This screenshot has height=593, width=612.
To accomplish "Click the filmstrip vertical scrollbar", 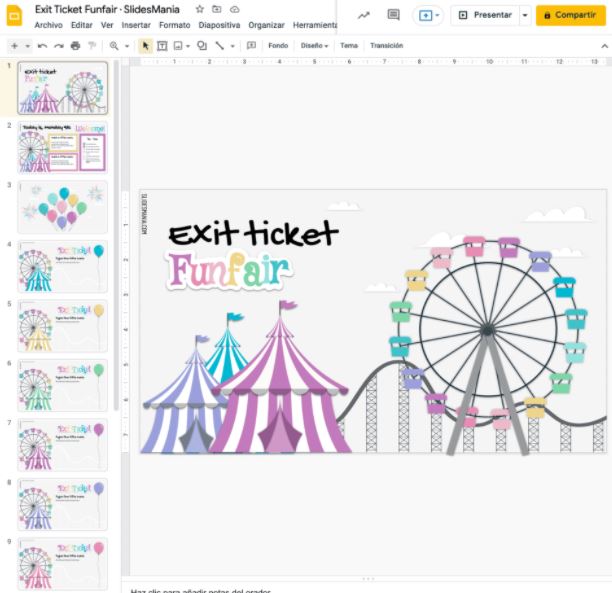I will click(x=116, y=234).
